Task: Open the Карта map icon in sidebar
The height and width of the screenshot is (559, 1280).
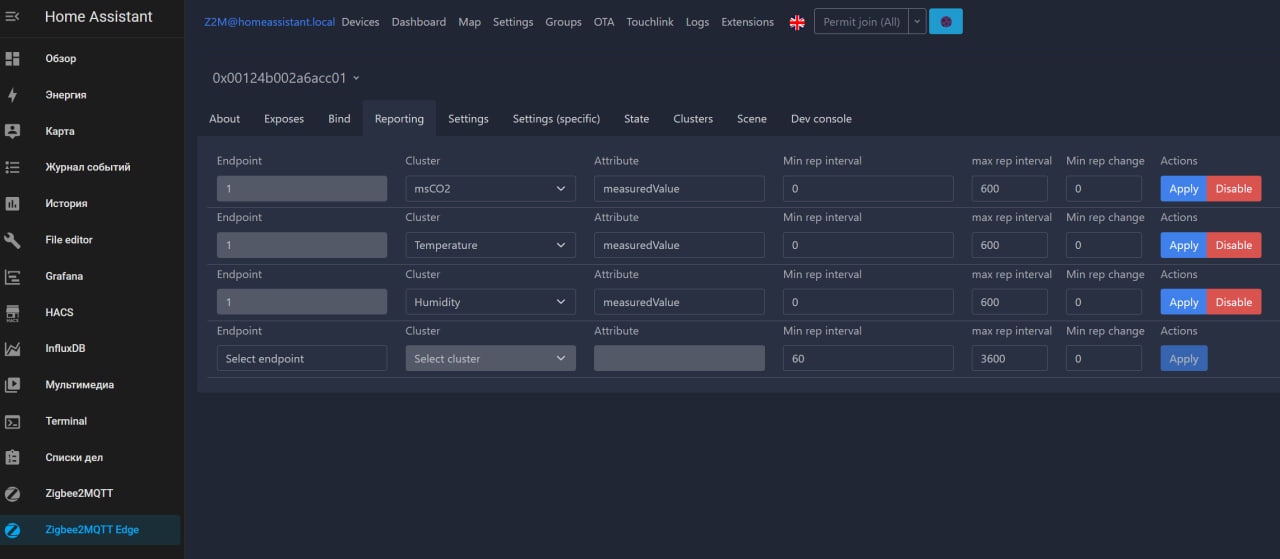Action: click(13, 131)
